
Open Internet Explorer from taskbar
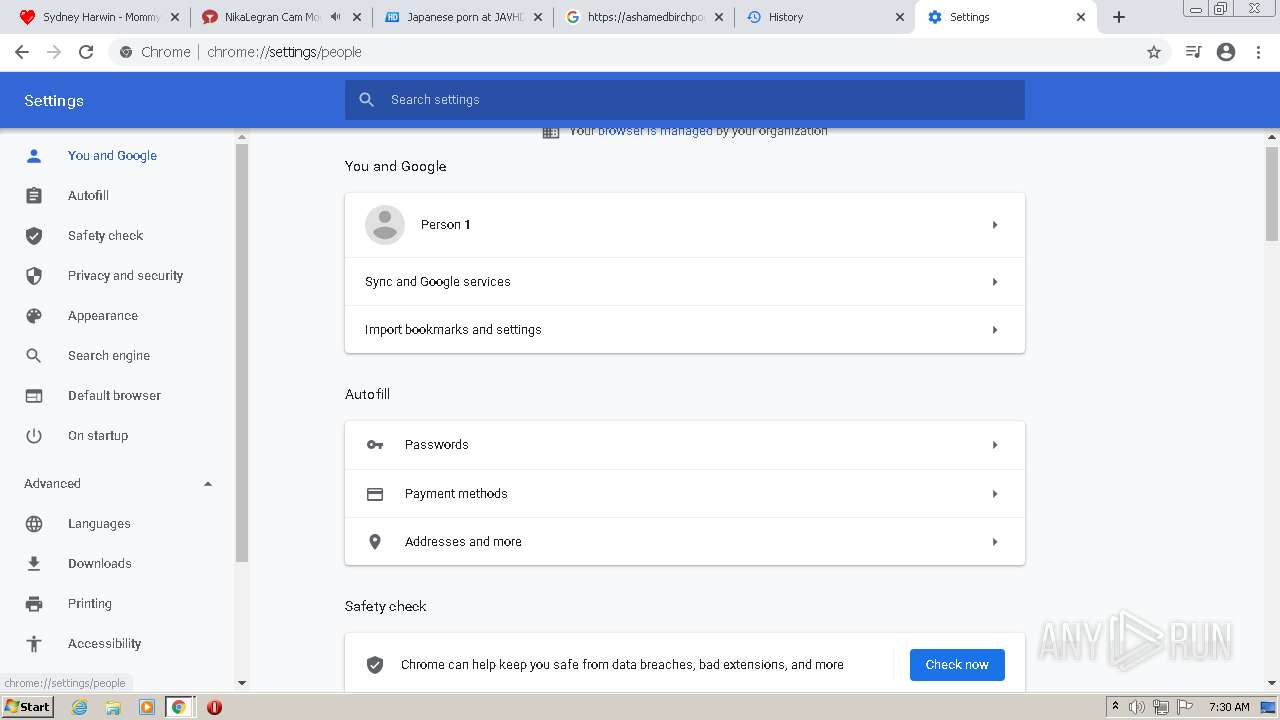point(80,707)
